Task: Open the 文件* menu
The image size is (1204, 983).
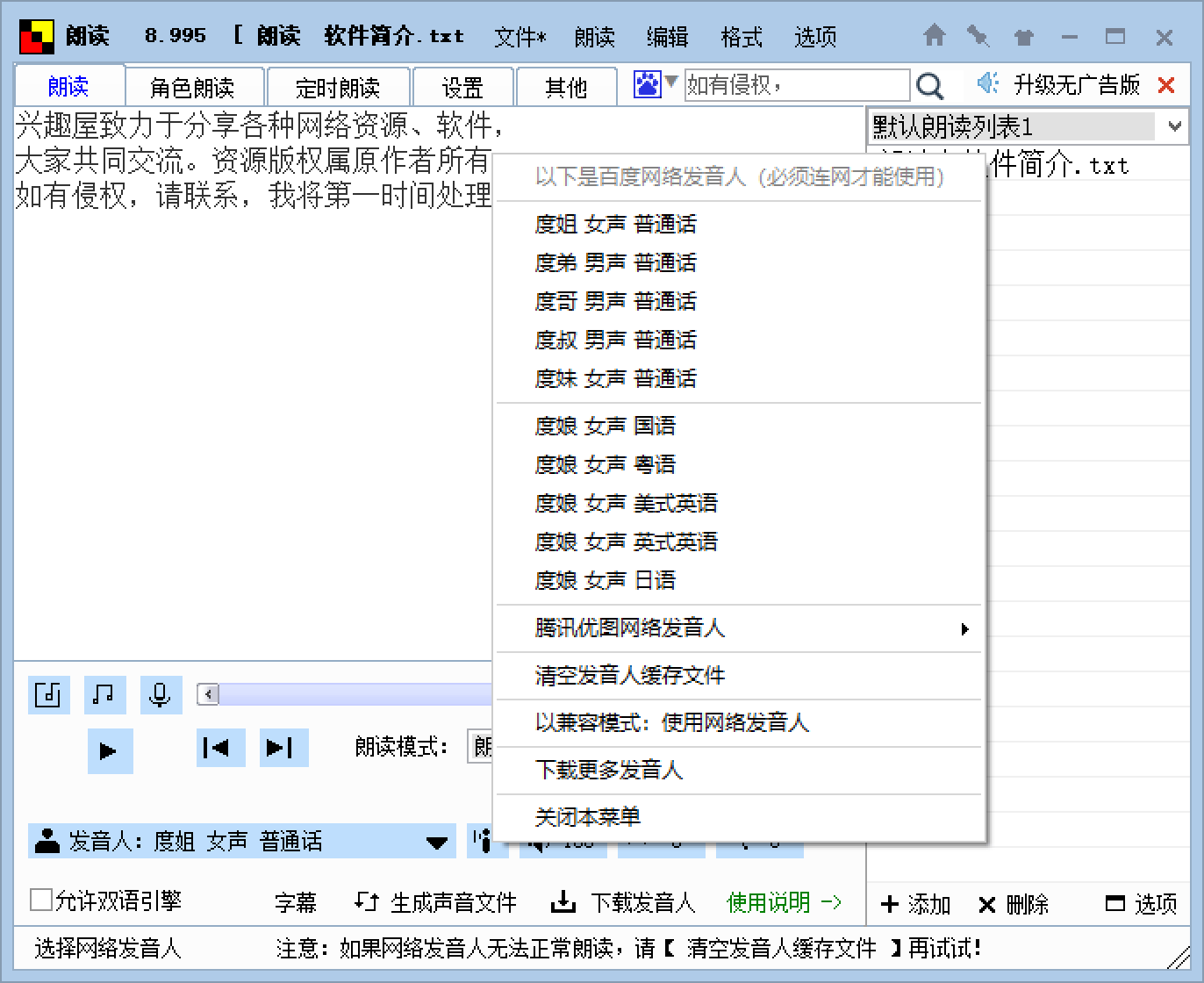Action: click(520, 37)
